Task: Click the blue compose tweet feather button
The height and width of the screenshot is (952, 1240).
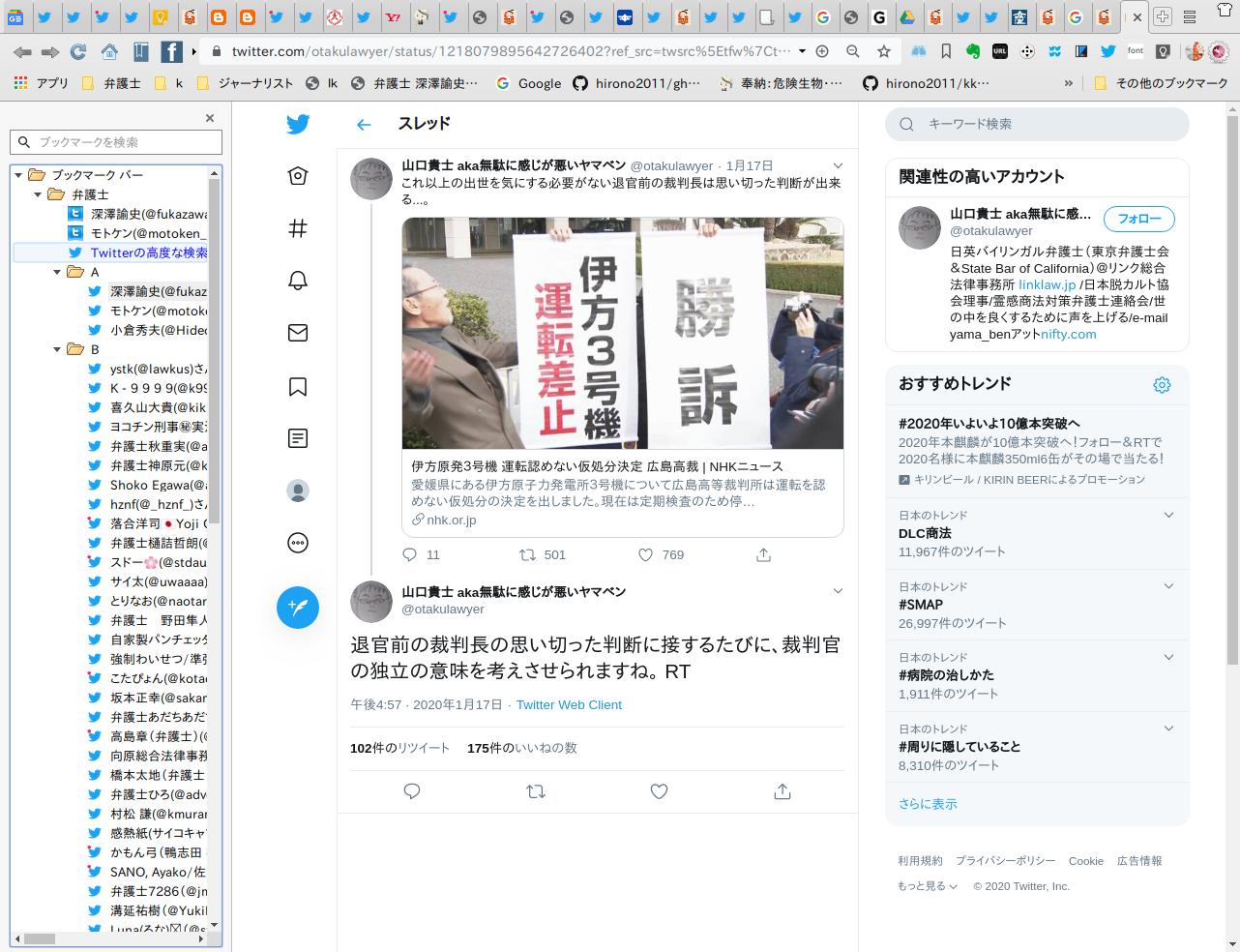Action: point(298,608)
